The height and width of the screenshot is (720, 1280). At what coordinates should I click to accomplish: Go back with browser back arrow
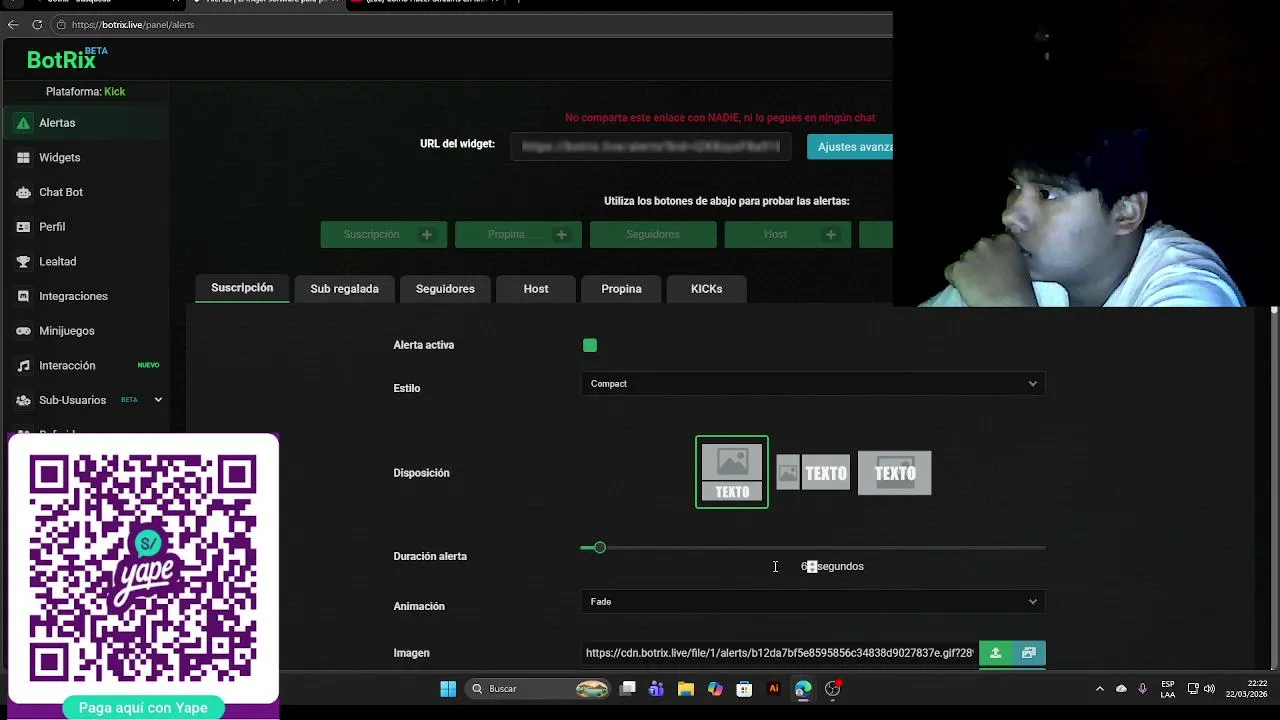pos(13,24)
